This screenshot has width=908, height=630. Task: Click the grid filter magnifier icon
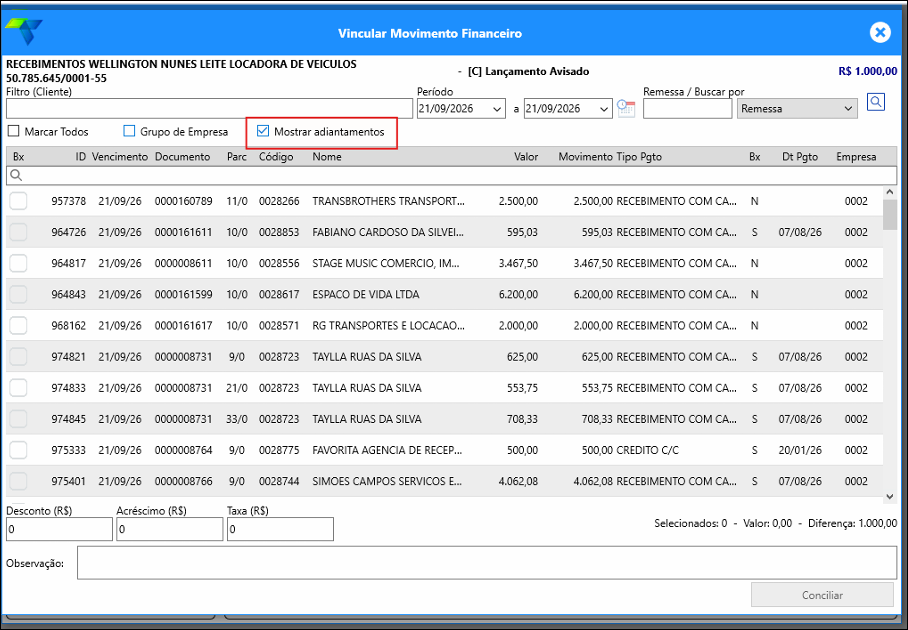(x=16, y=175)
